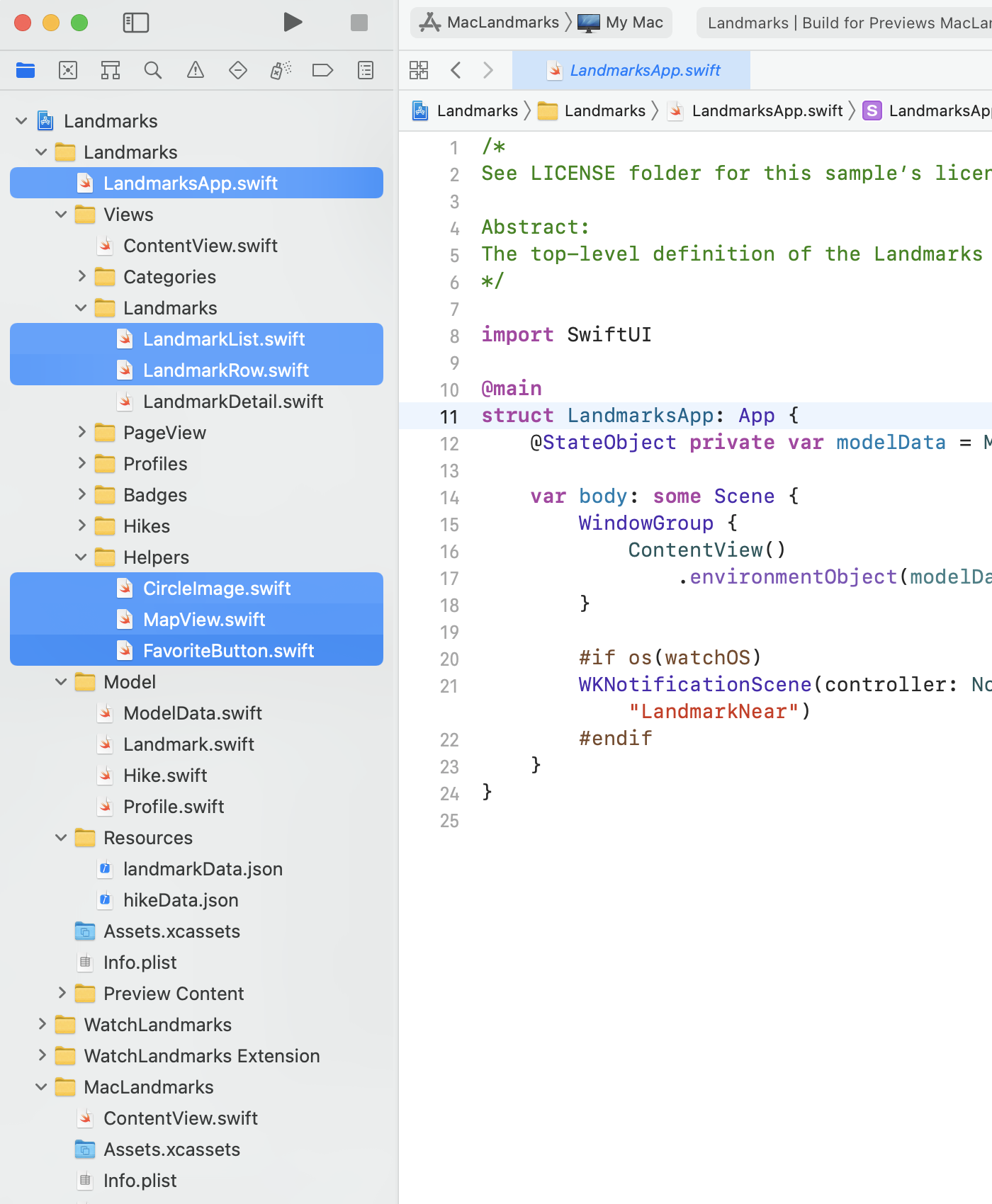Click LandmarksApp.swift in jump bar
992x1204 pixels.
(x=755, y=110)
